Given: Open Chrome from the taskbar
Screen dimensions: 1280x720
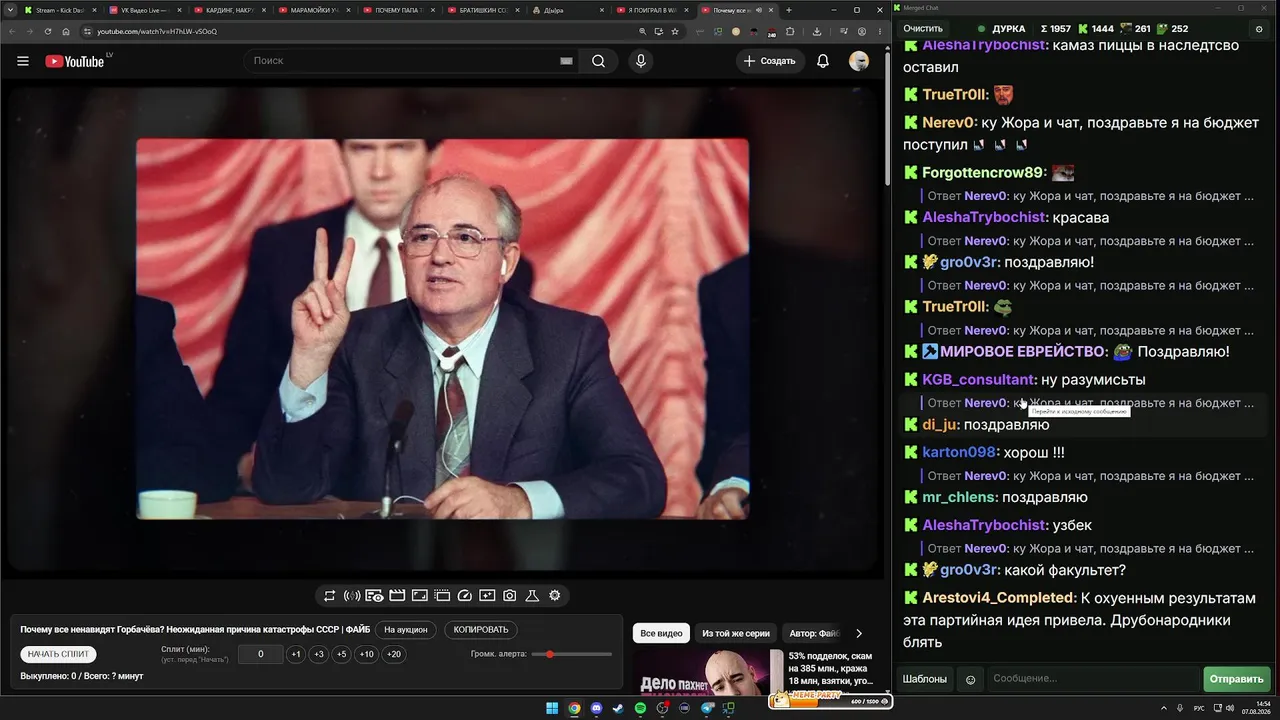Looking at the screenshot, I should click(574, 709).
